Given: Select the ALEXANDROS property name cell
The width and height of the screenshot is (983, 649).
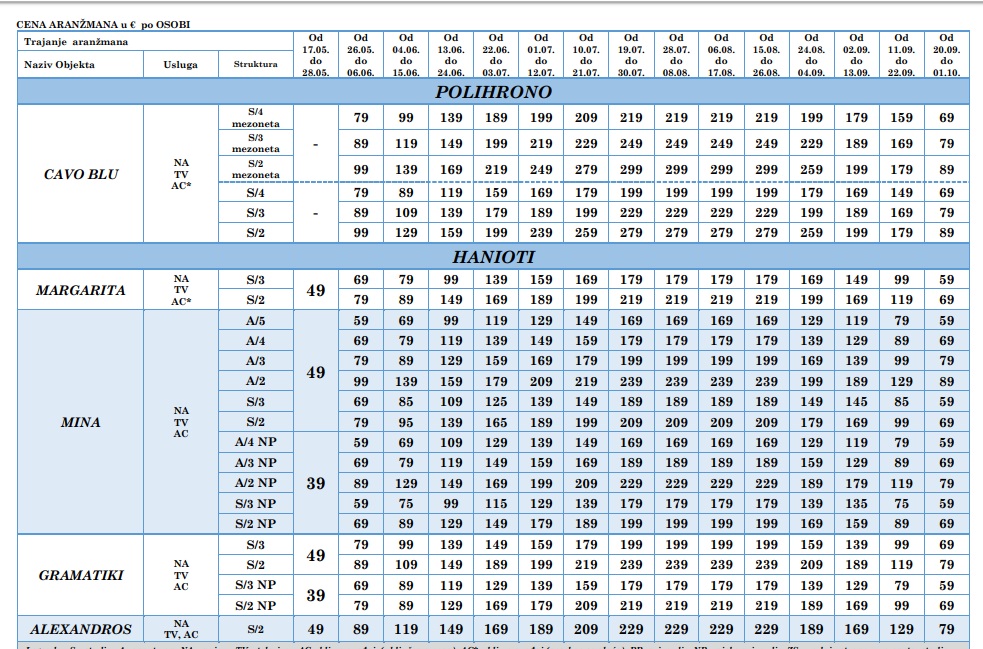Looking at the screenshot, I should point(81,629).
